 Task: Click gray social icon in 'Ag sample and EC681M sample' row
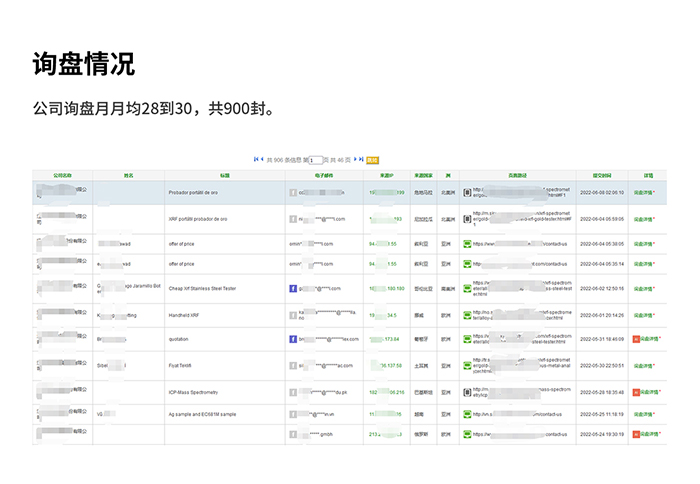tap(293, 414)
